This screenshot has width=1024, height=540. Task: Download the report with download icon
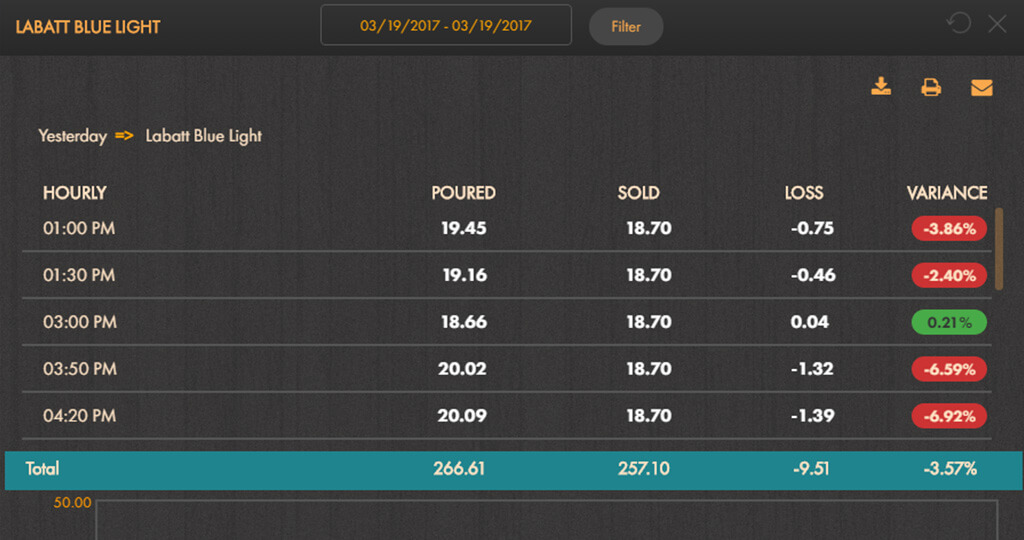tap(881, 86)
